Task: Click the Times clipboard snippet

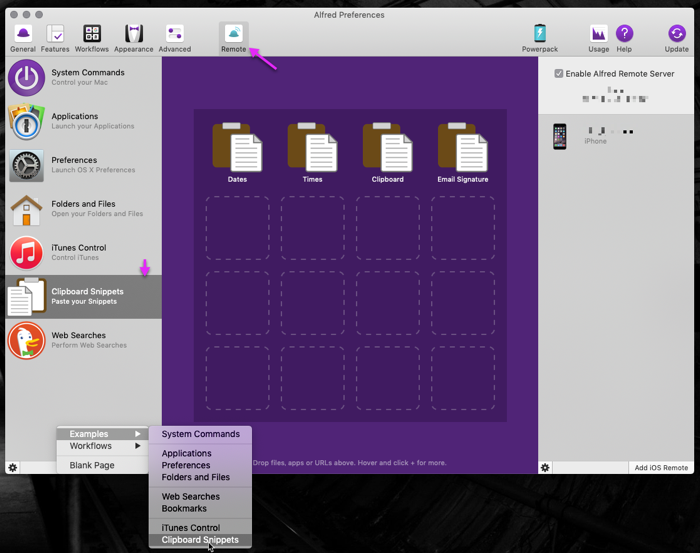Action: click(x=312, y=153)
